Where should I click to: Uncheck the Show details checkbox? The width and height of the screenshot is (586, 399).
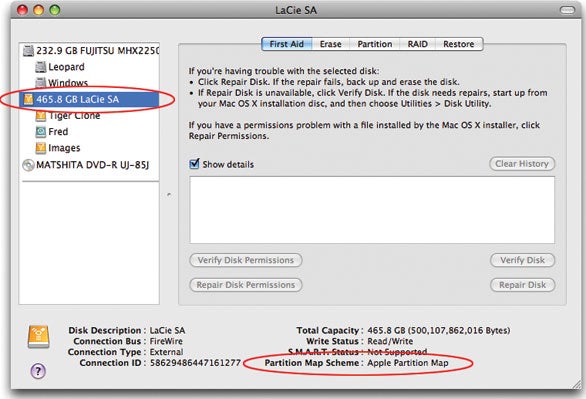(x=194, y=164)
